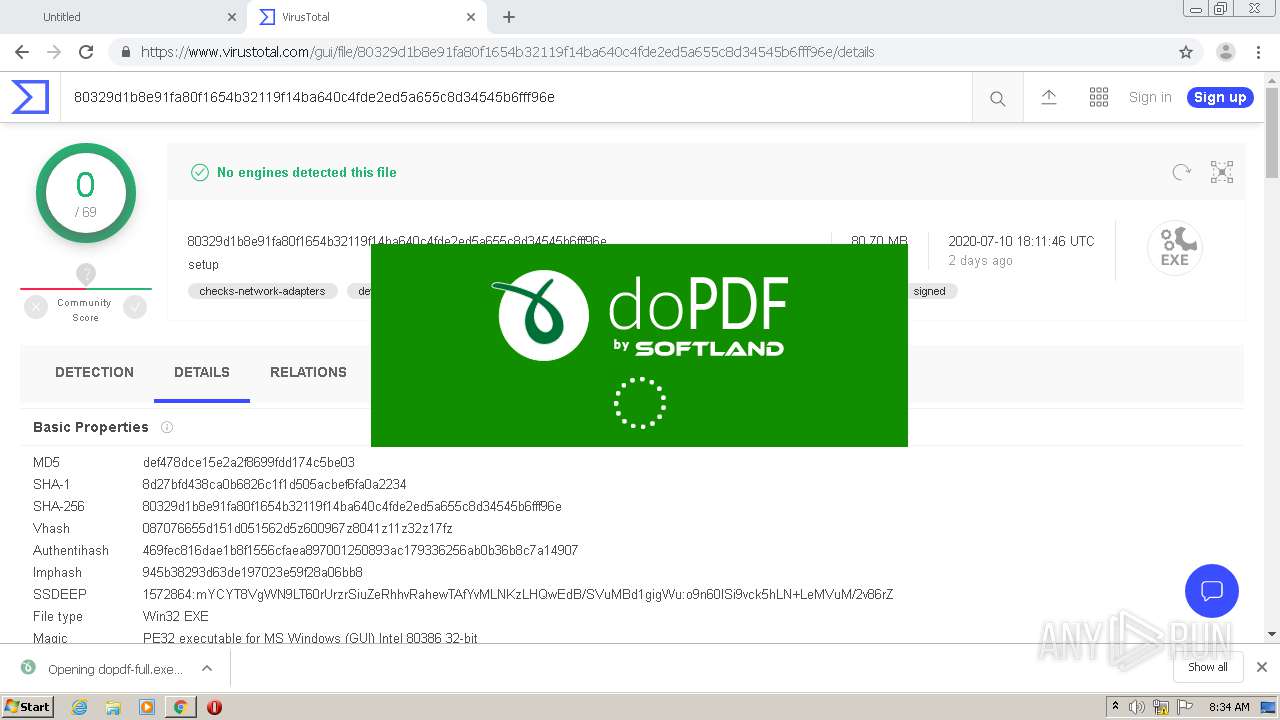Open the apps grid icon

point(1099,97)
